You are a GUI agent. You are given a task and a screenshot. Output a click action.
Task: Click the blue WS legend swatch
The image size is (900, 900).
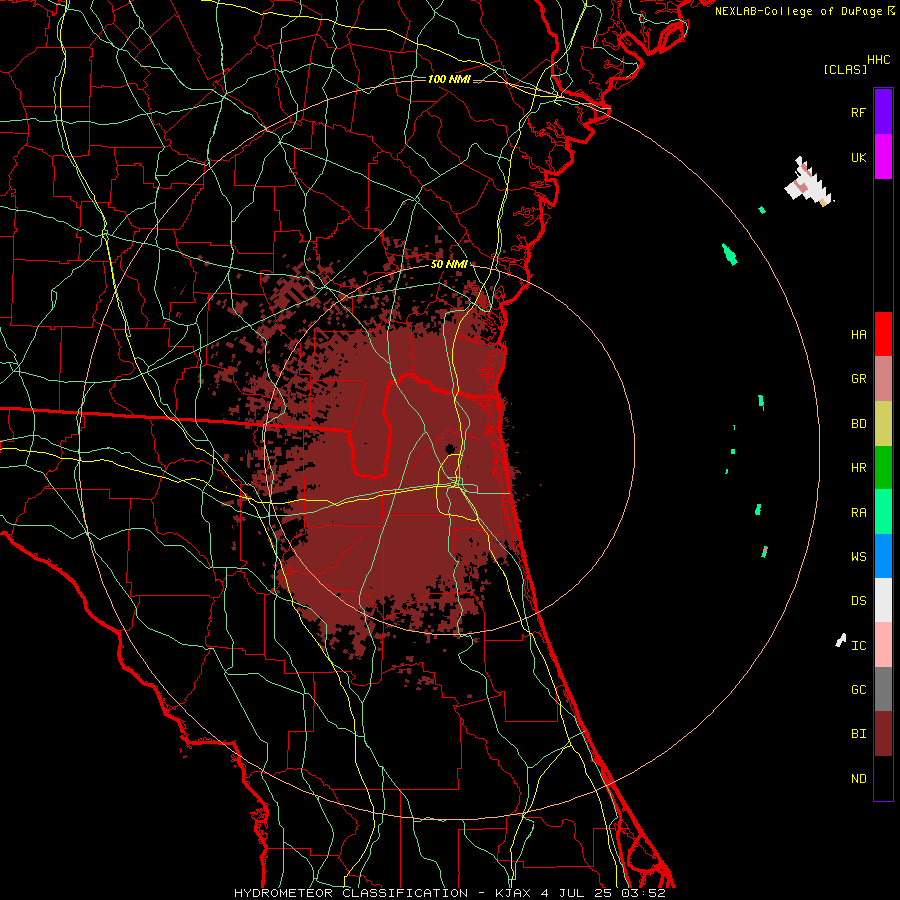pyautogui.click(x=883, y=556)
